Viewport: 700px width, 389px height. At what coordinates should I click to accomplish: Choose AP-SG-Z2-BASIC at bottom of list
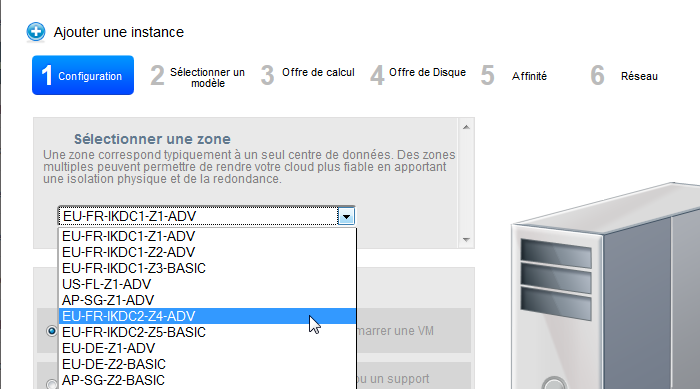[x=208, y=381]
